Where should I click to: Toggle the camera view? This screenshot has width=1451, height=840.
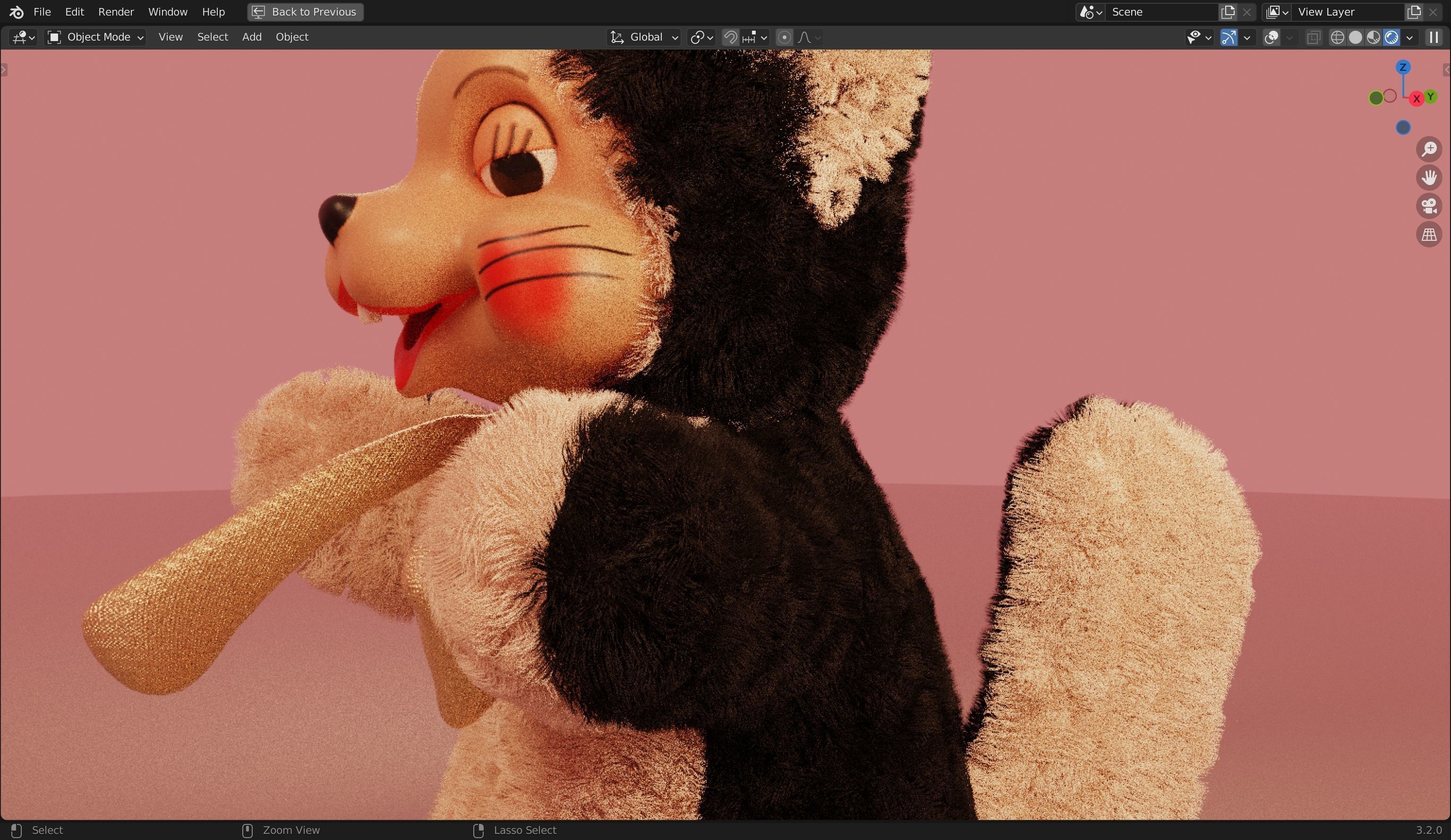pos(1429,206)
